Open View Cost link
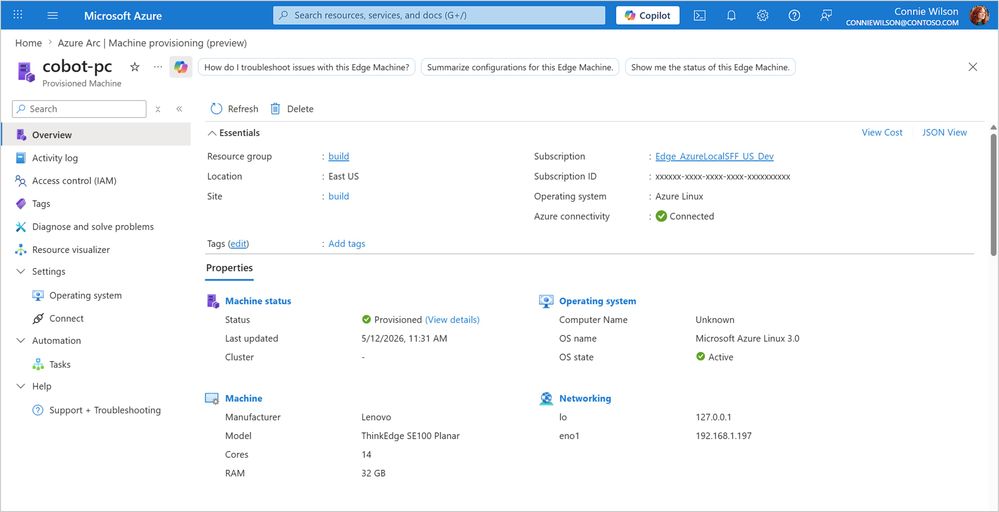This screenshot has width=999, height=512. click(x=882, y=132)
